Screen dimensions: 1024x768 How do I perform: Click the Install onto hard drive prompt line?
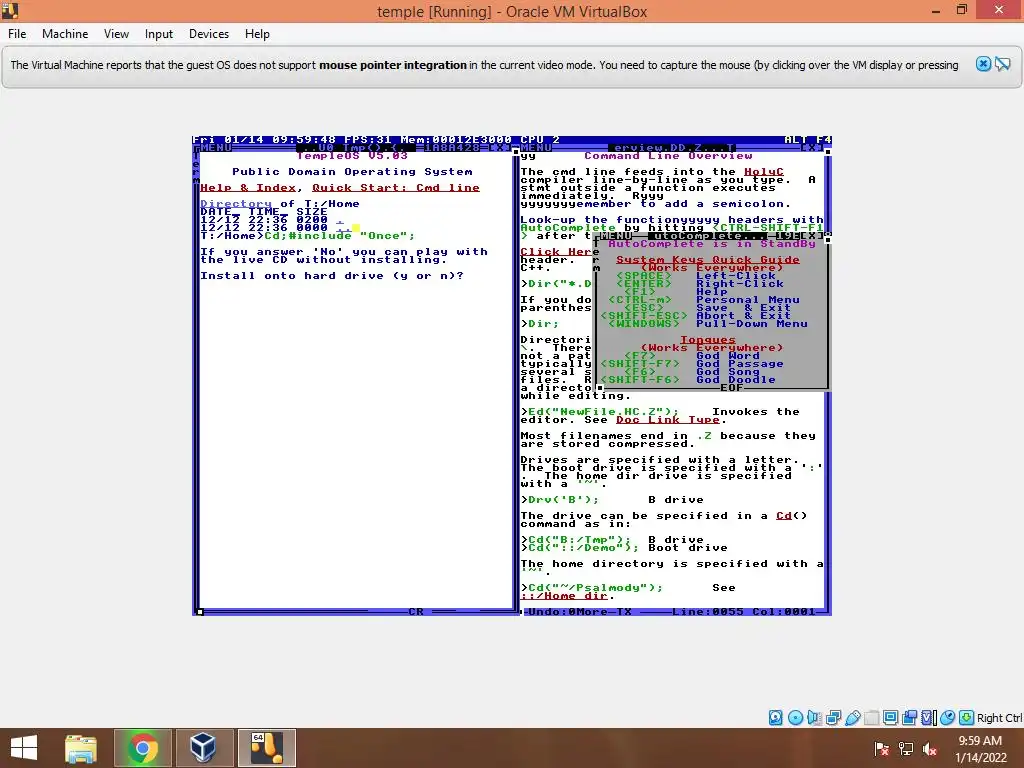[x=332, y=276]
